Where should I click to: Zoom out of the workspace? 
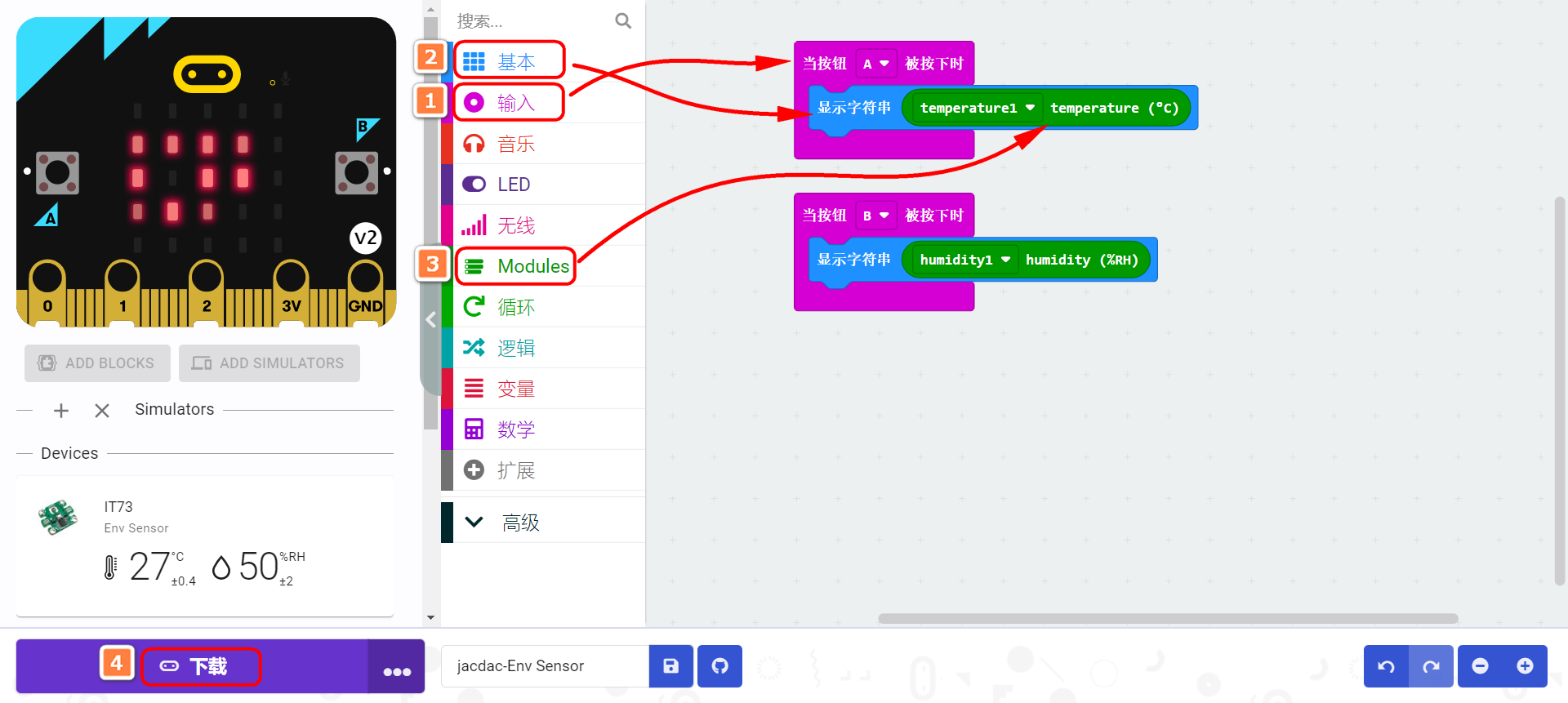click(1480, 666)
